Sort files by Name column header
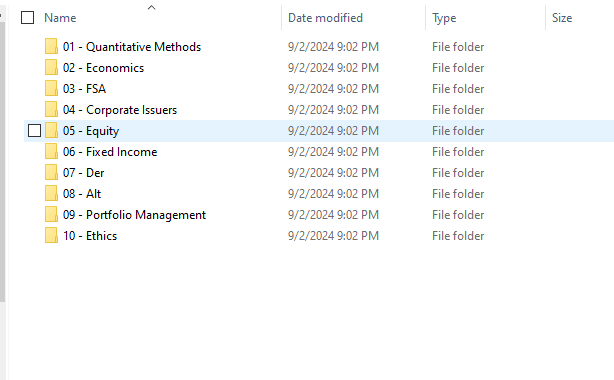 pyautogui.click(x=60, y=18)
